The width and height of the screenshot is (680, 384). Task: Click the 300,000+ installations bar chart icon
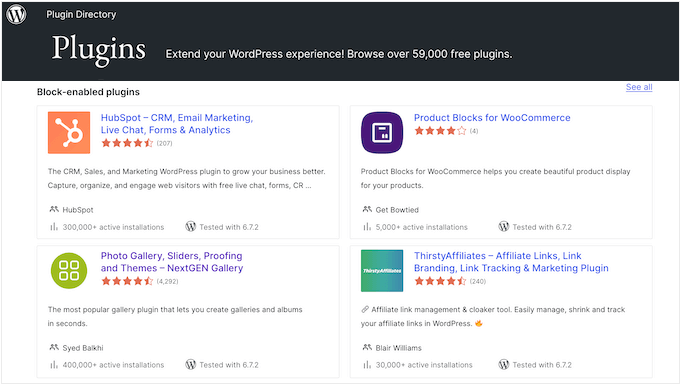54,226
